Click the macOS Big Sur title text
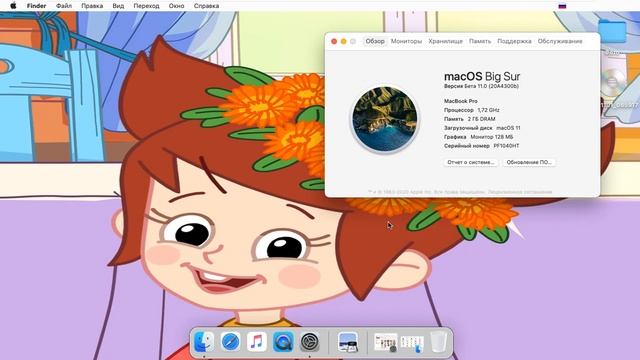Viewport: 640px width, 360px height. [x=482, y=76]
